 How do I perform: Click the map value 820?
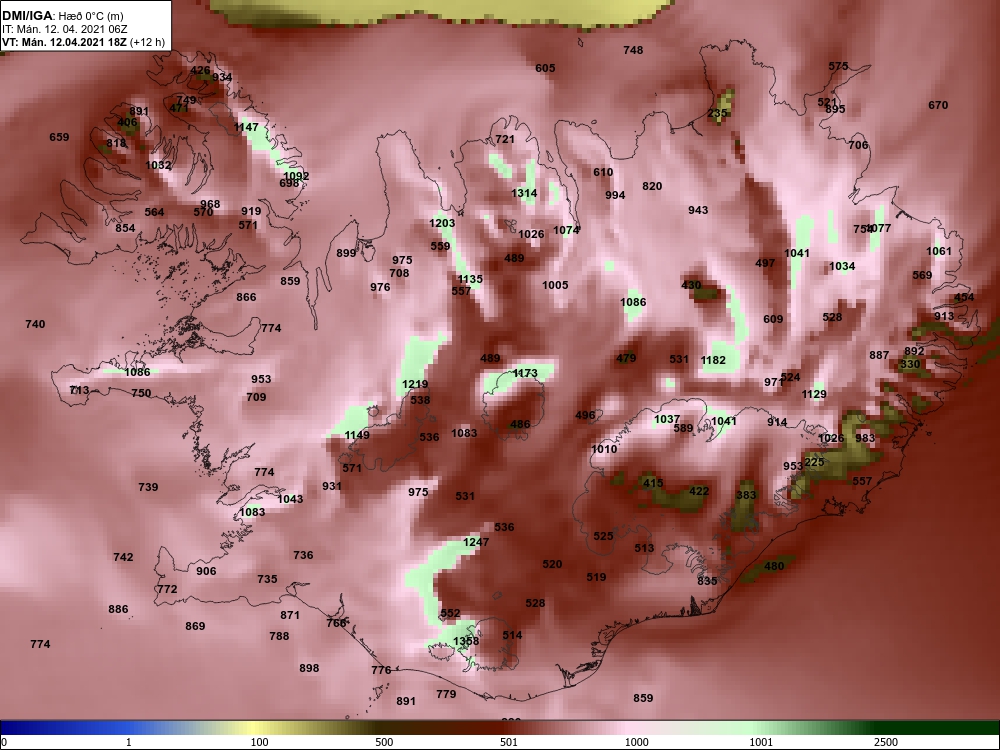(x=652, y=186)
